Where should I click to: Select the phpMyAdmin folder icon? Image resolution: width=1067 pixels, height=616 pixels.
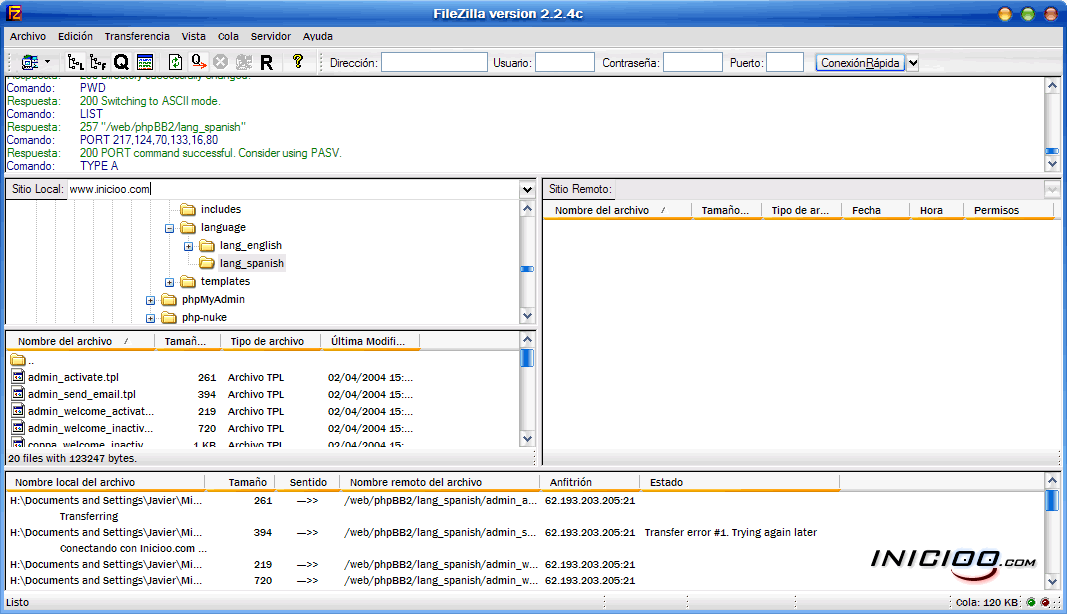(169, 299)
